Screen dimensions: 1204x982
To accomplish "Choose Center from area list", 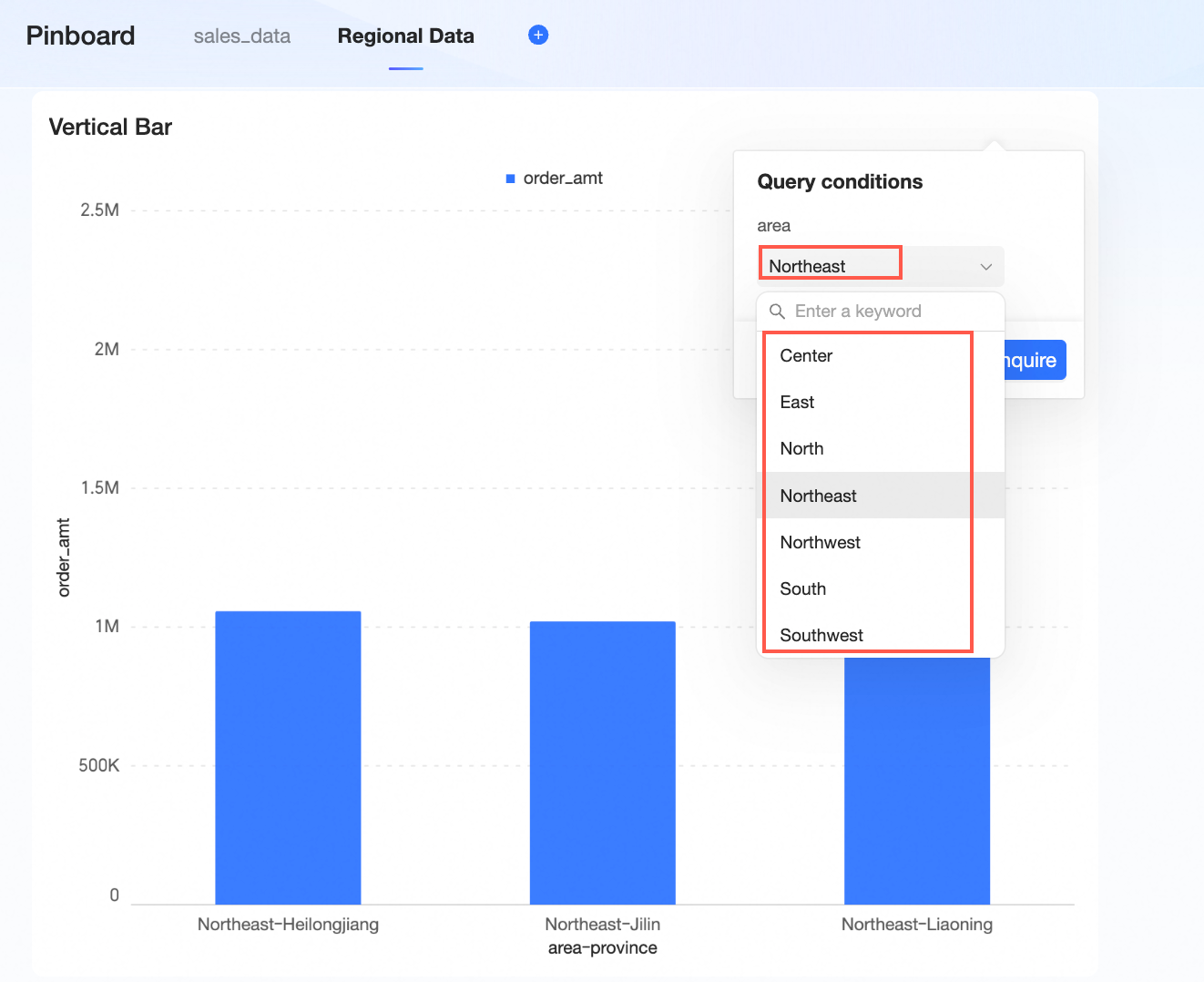I will coord(806,356).
